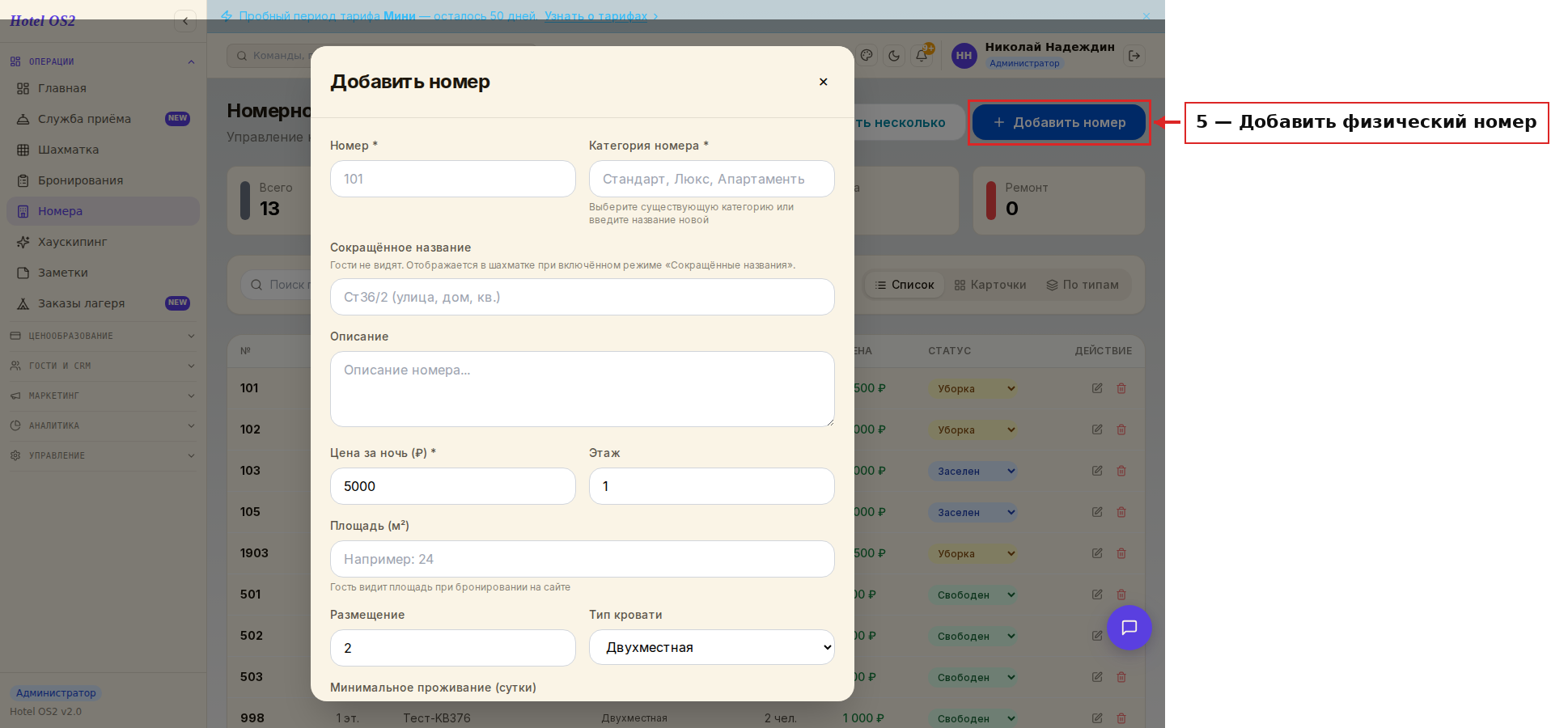Screen dimensions: 1568x728
Task: Switch to the Карточки view
Action: (990, 285)
